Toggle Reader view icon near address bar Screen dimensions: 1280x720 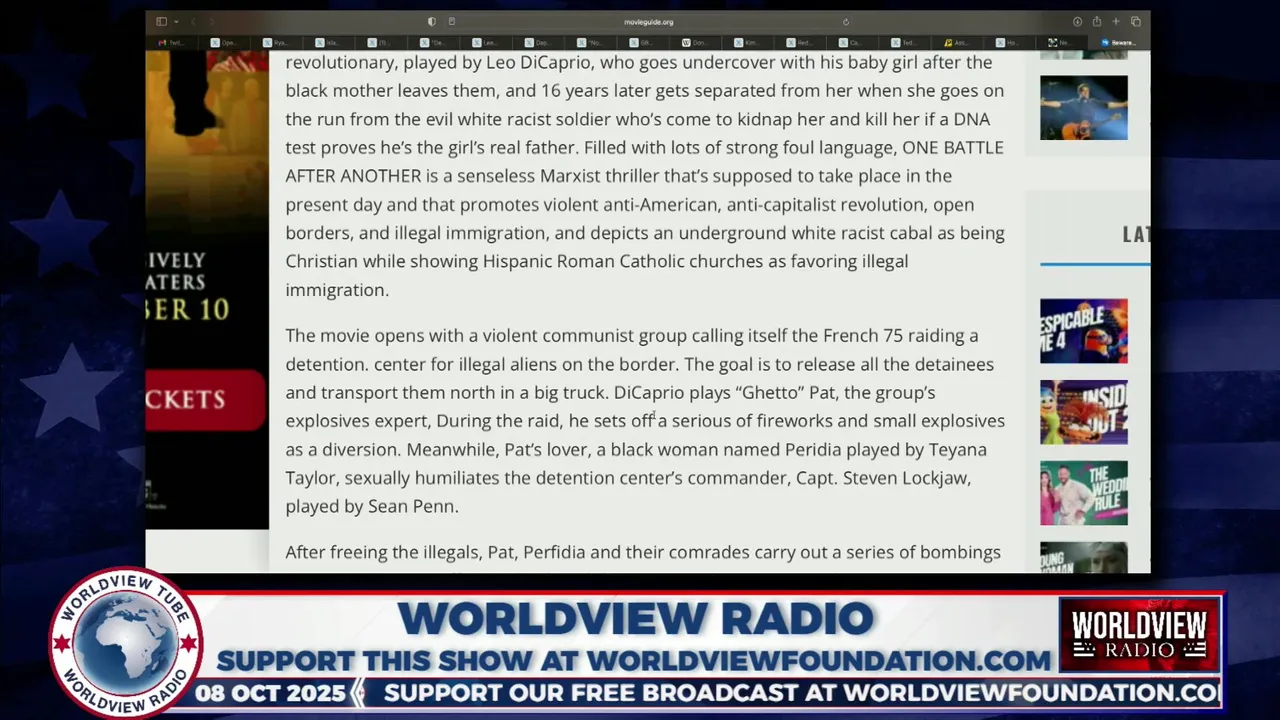(x=452, y=22)
